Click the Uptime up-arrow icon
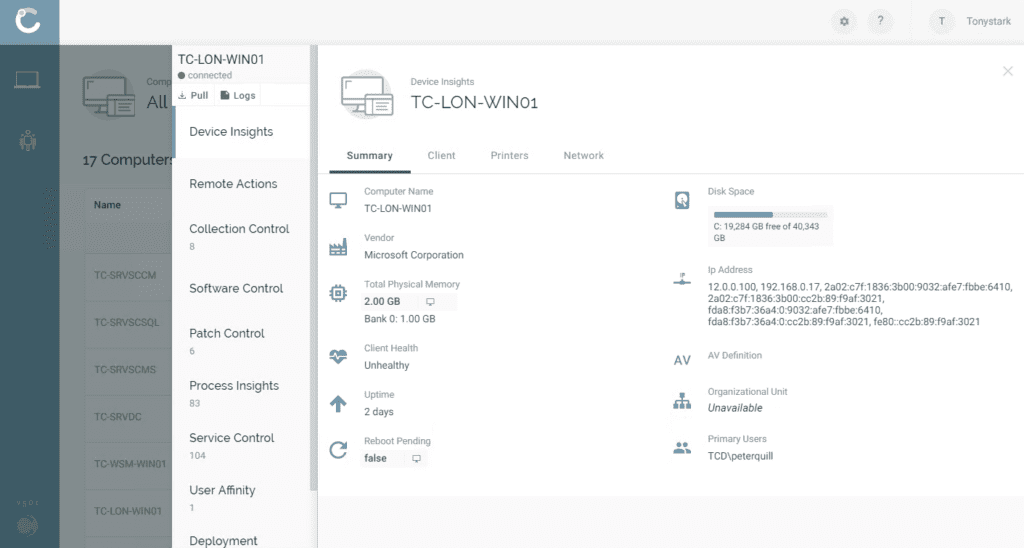 [x=338, y=404]
